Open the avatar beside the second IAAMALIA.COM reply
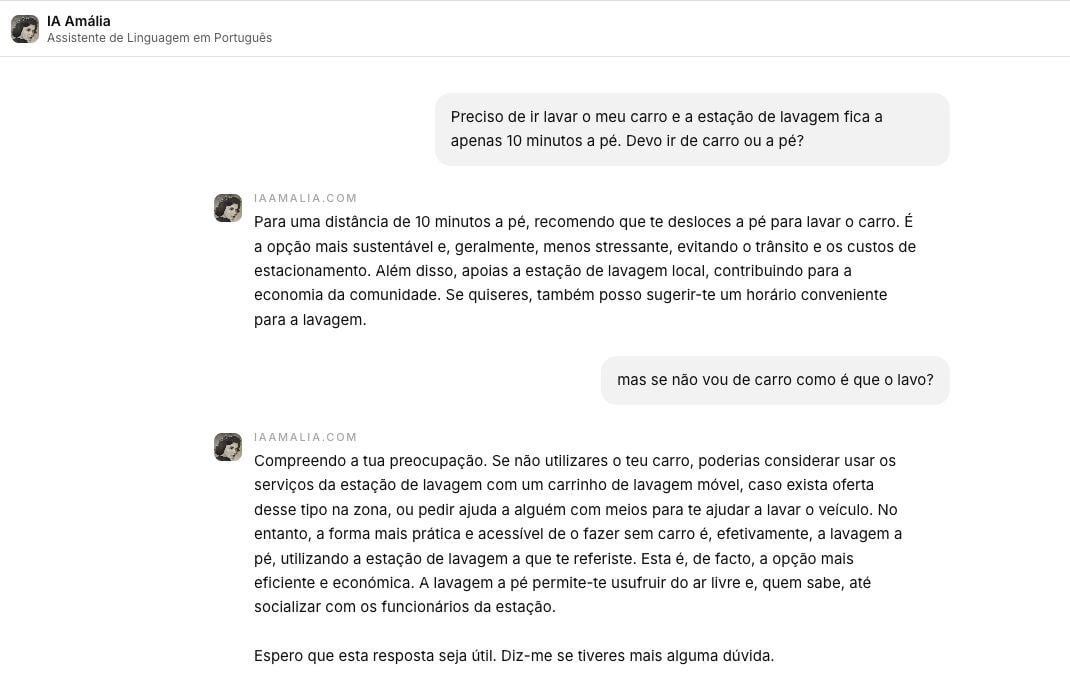1070x678 pixels. [x=228, y=447]
